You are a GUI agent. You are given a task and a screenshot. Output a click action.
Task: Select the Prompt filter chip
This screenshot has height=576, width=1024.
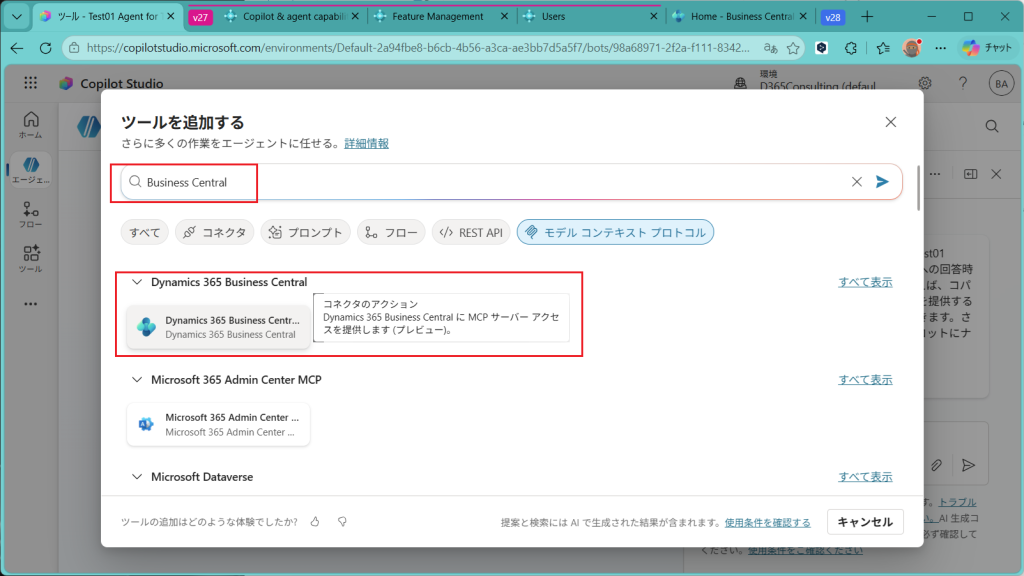pyautogui.click(x=305, y=232)
